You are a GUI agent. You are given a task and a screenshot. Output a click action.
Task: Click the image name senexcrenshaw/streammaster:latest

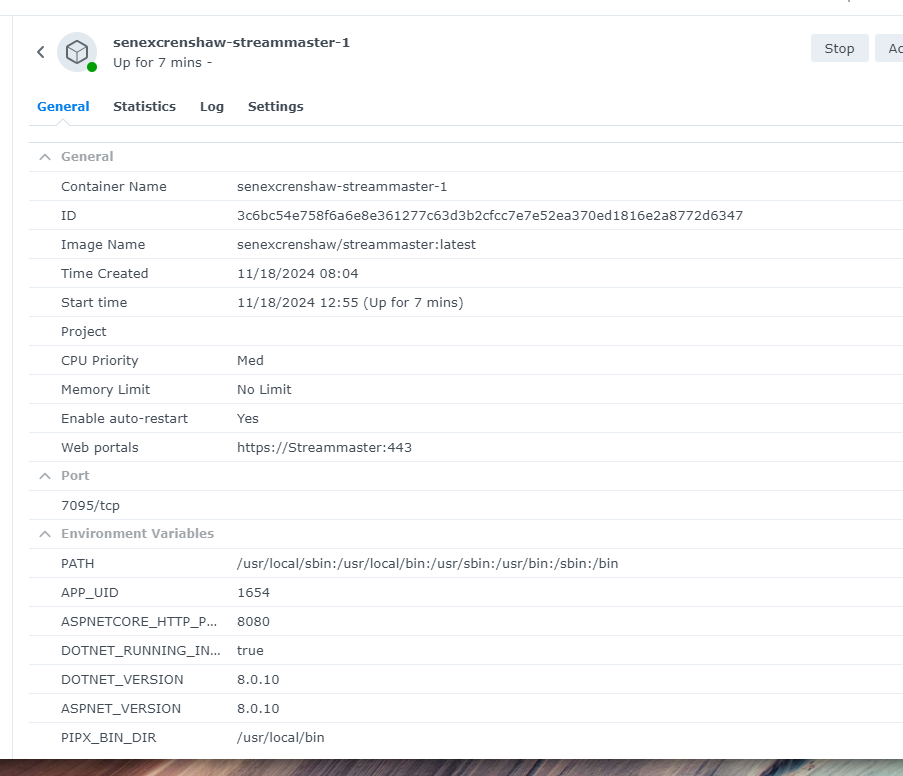[x=356, y=244]
